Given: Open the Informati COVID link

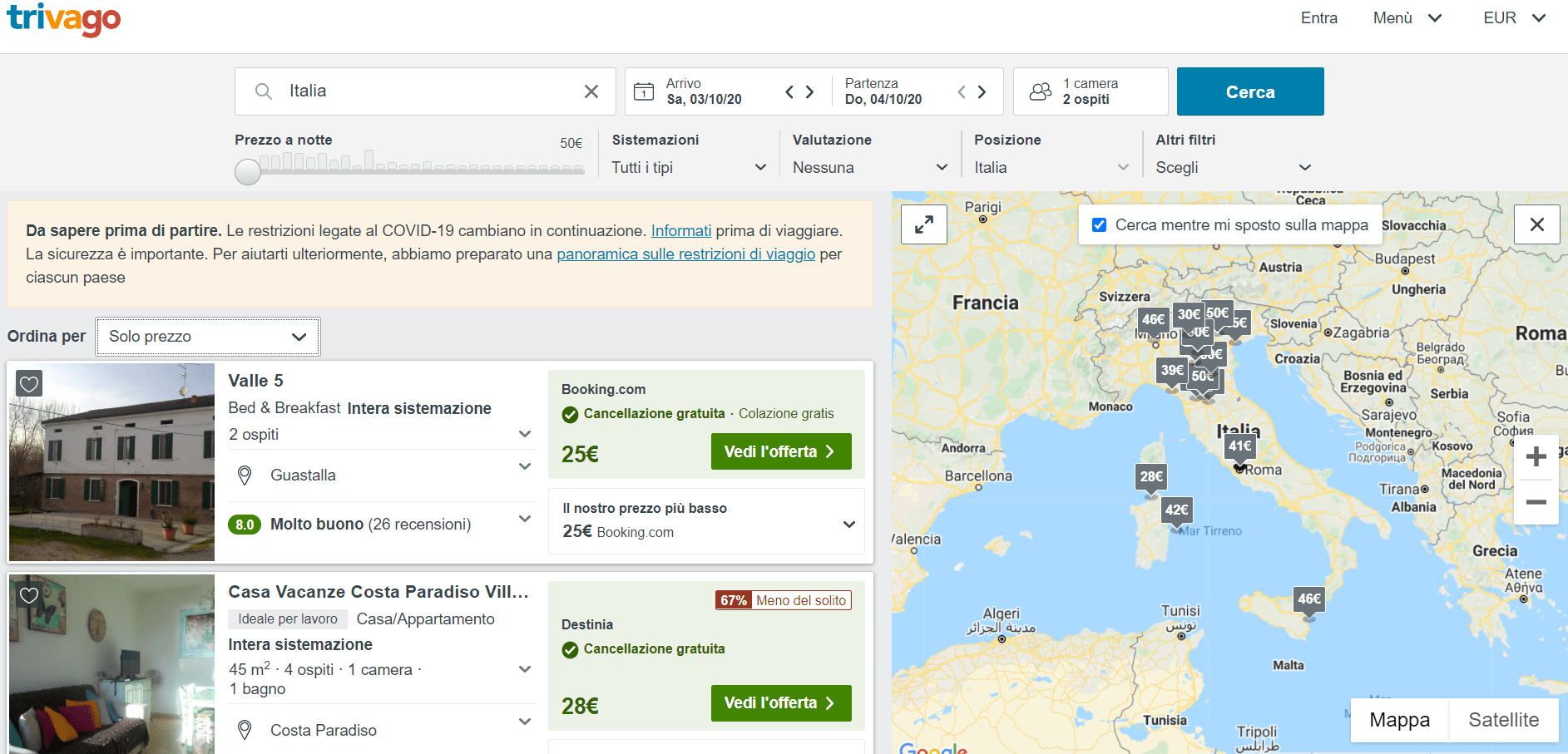Looking at the screenshot, I should click(x=681, y=231).
